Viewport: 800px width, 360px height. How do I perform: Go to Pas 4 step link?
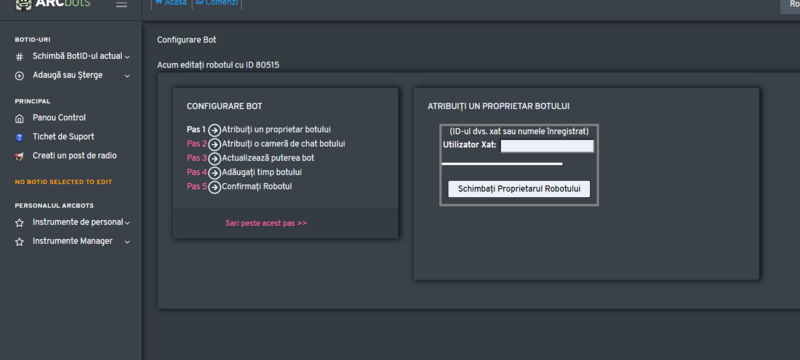(x=197, y=172)
